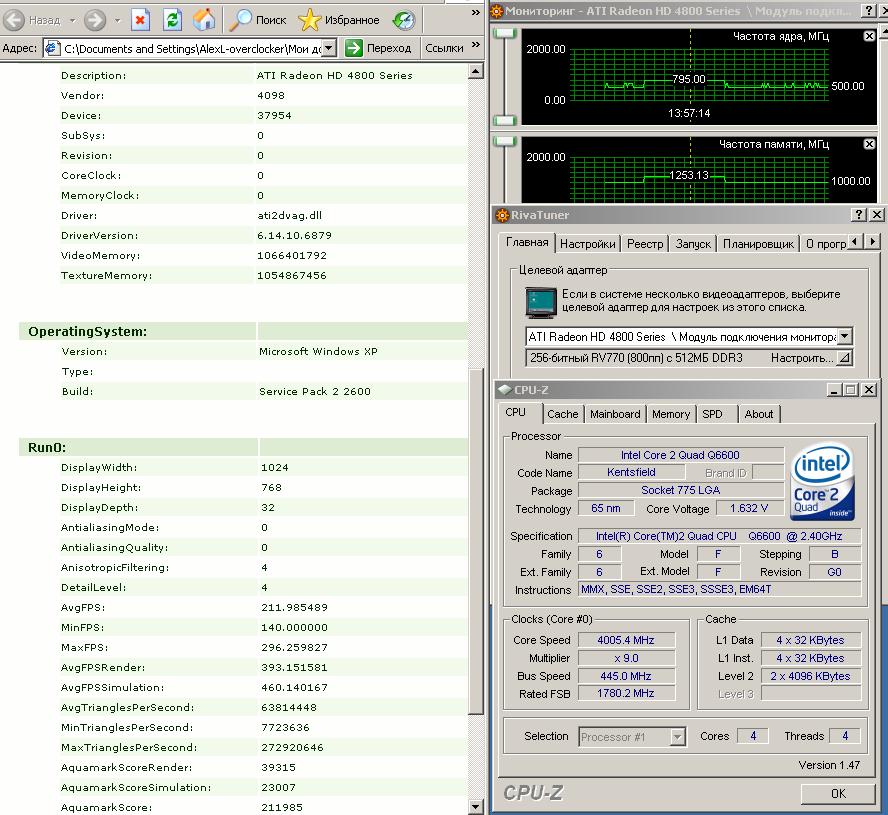Image resolution: width=888 pixels, height=815 pixels.
Task: Click the Rated FSB 1780.2 MHz value
Action: [626, 693]
